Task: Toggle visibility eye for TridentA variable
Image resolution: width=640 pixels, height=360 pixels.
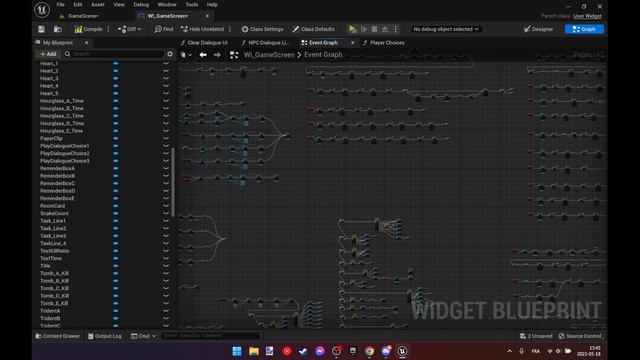Action: click(x=166, y=311)
